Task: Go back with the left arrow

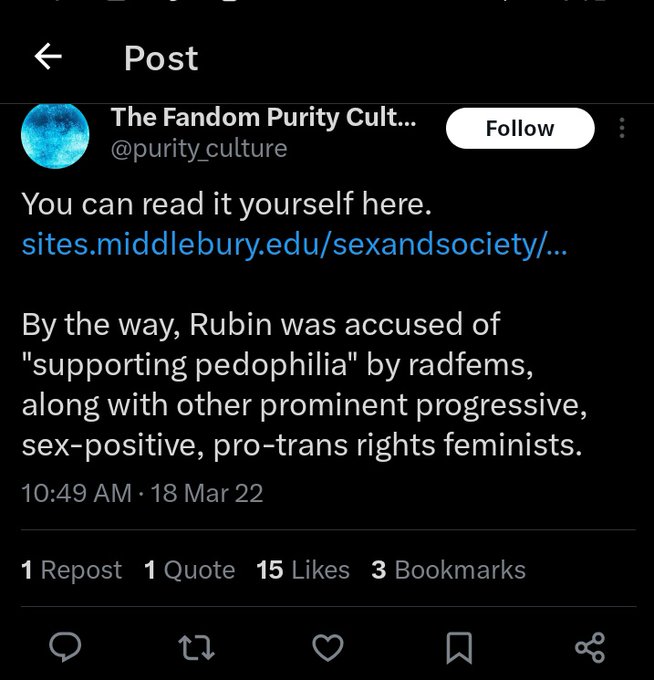Action: click(x=48, y=57)
